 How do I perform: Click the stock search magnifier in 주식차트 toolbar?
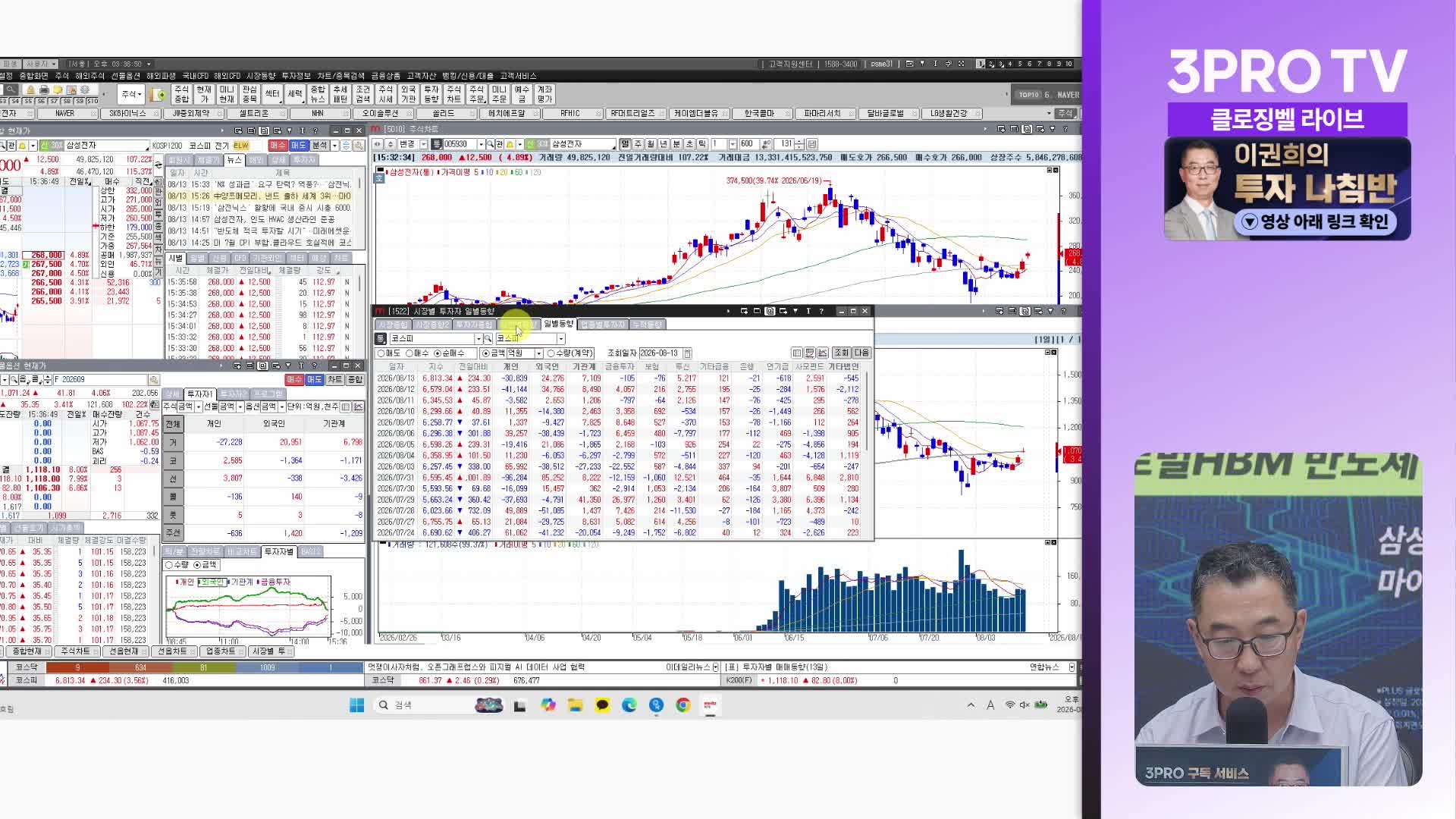pos(491,144)
